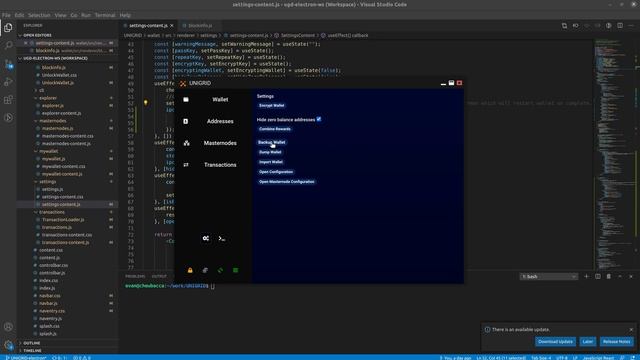Screen dimensions: 640x360
Task: Add a new terminal with plus icon
Action: tap(587, 276)
